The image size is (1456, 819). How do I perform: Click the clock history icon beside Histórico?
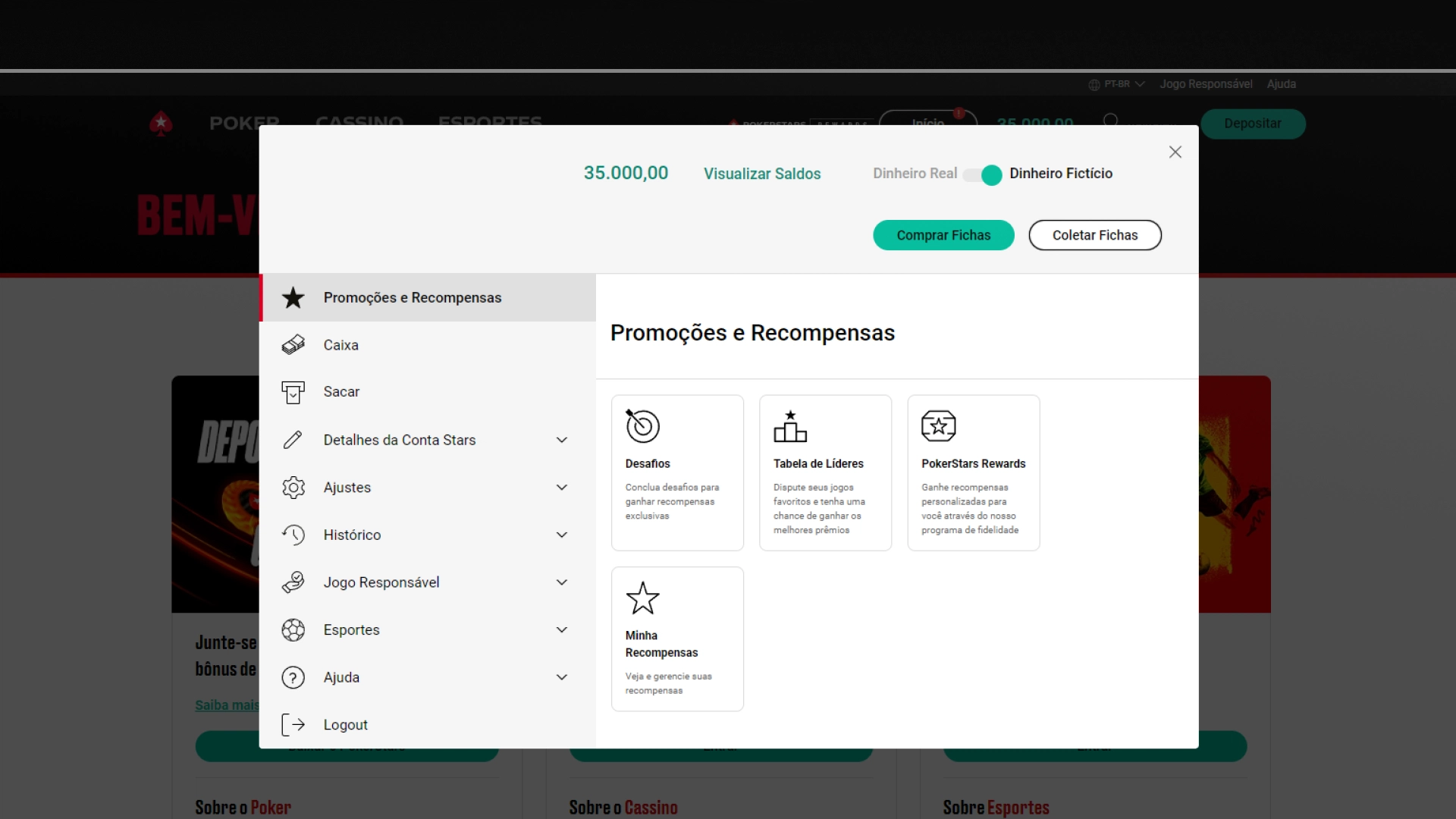[x=293, y=535]
